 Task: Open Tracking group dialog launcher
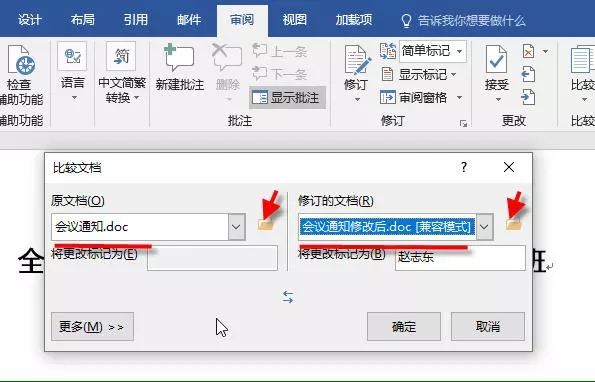click(463, 123)
